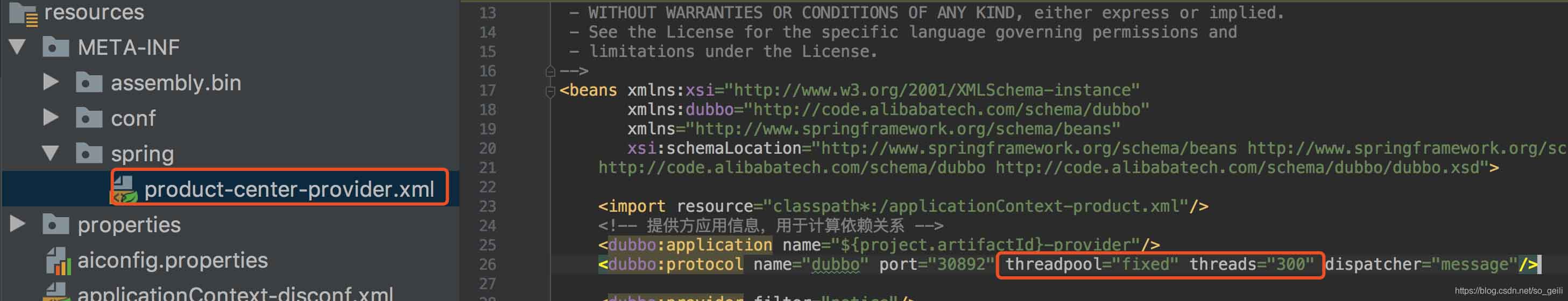
Task: Select the spring folder label
Action: [x=142, y=154]
